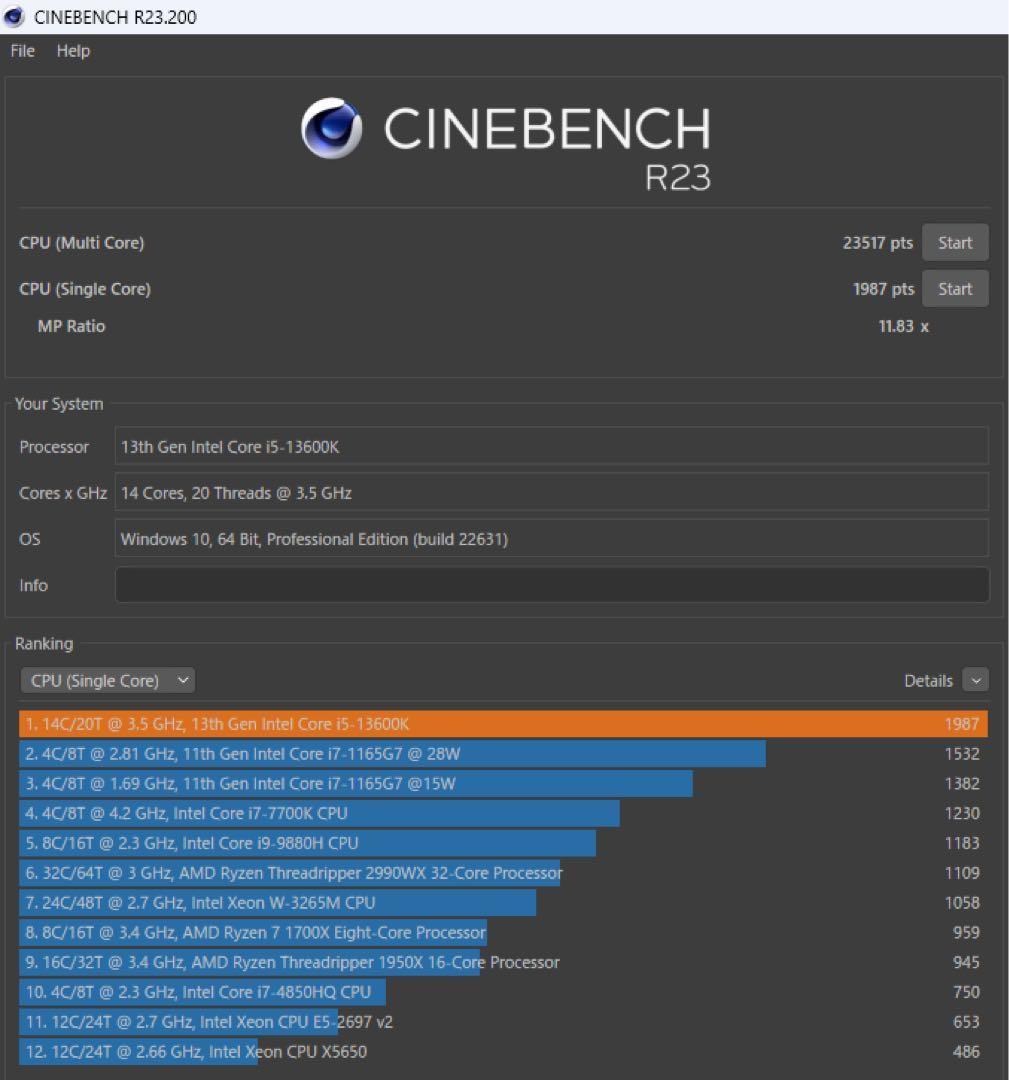The image size is (1009, 1080).
Task: Select the Ryzen 7 1700X ranking row
Action: [253, 933]
